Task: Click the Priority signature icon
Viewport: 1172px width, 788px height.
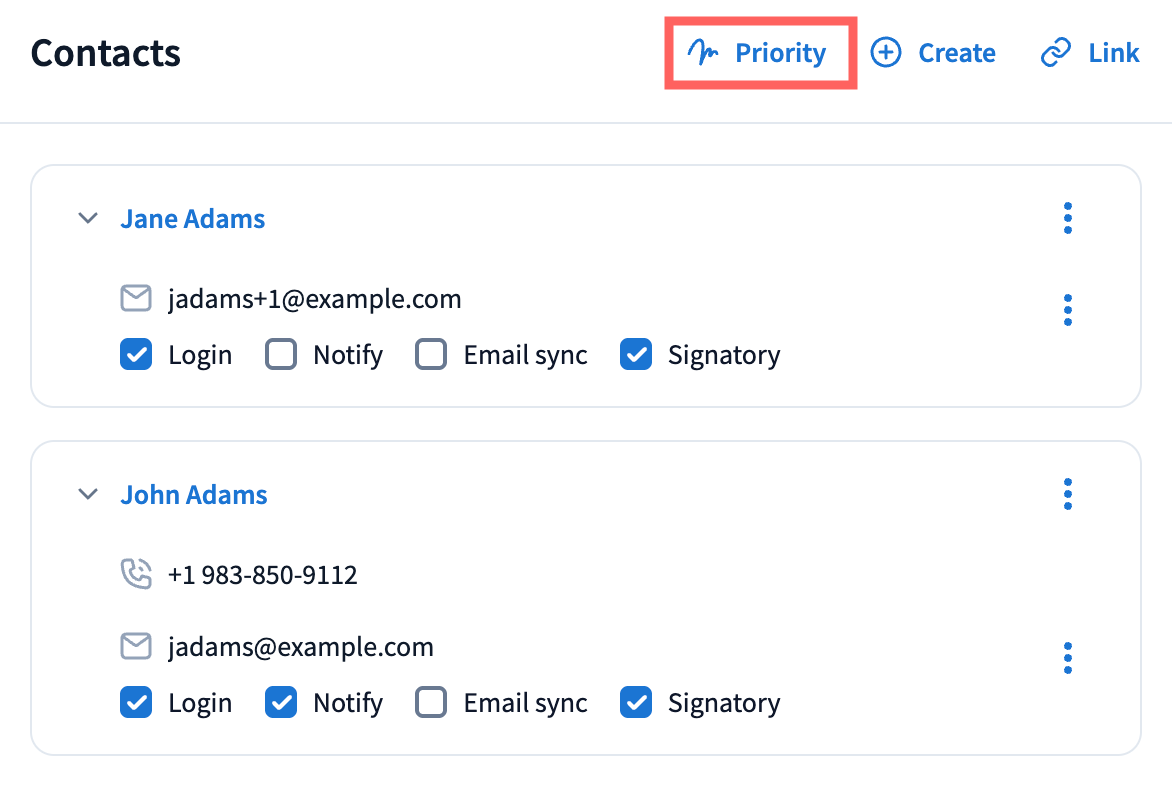Action: (704, 53)
